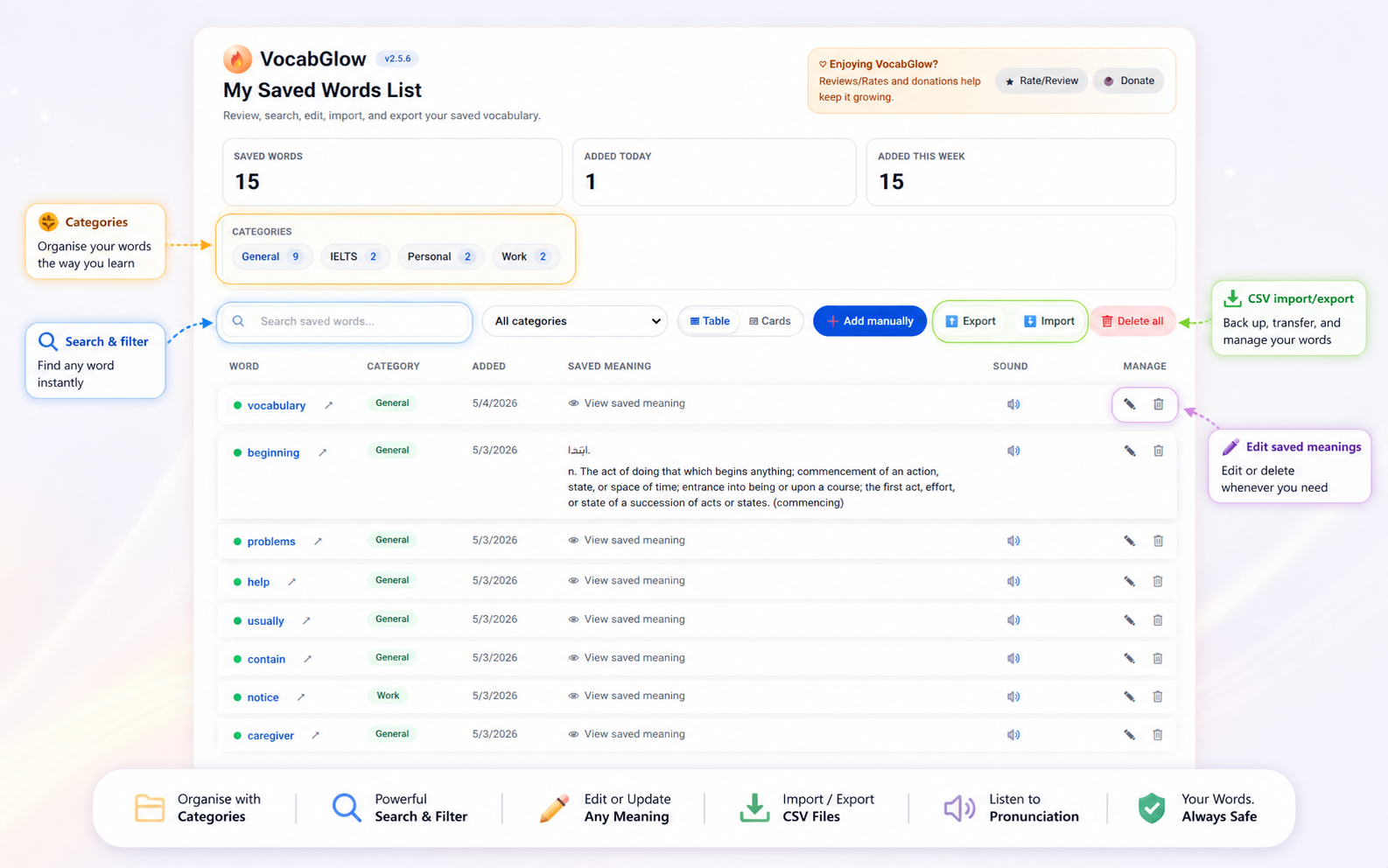
Task: Delete the notice row via trash icon
Action: (1158, 696)
